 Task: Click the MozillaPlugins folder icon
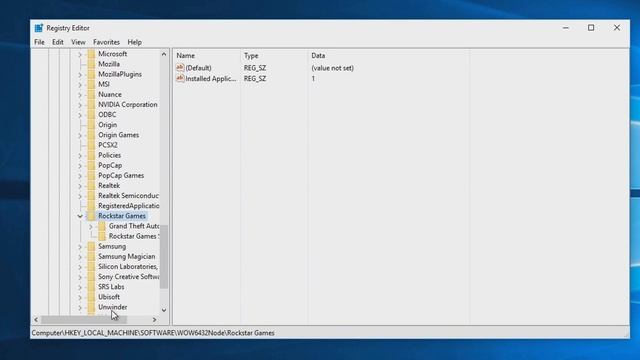[91, 74]
